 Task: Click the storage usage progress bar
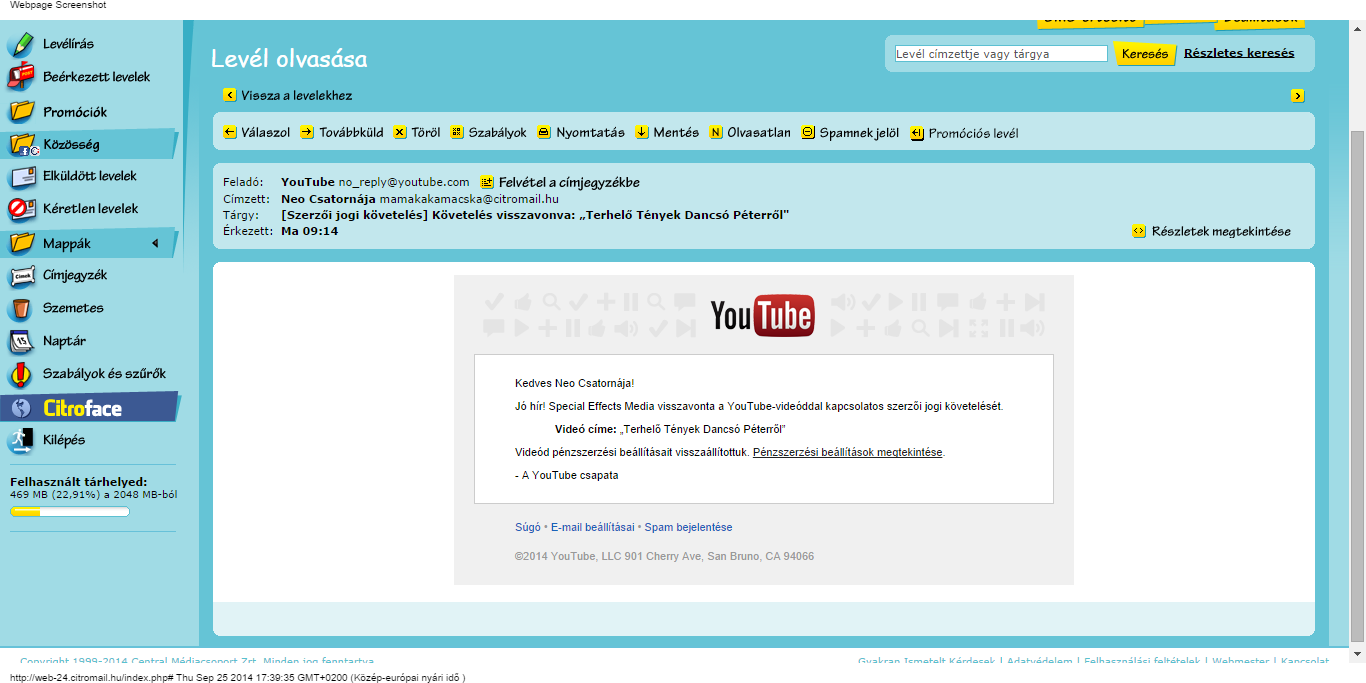click(70, 512)
